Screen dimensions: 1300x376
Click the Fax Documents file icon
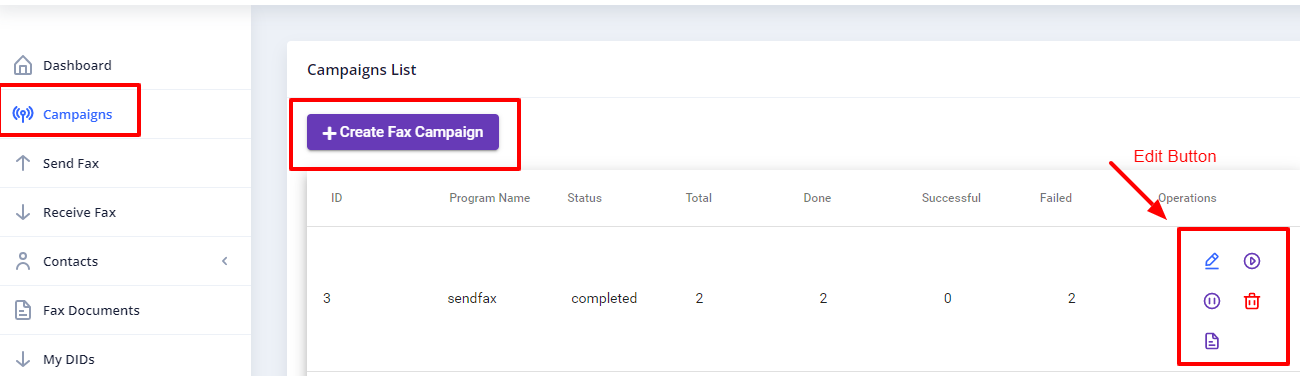pos(23,310)
